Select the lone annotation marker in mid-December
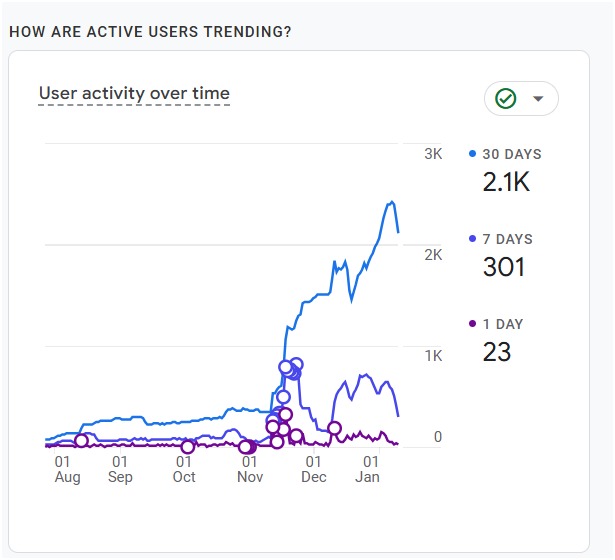 tap(335, 428)
